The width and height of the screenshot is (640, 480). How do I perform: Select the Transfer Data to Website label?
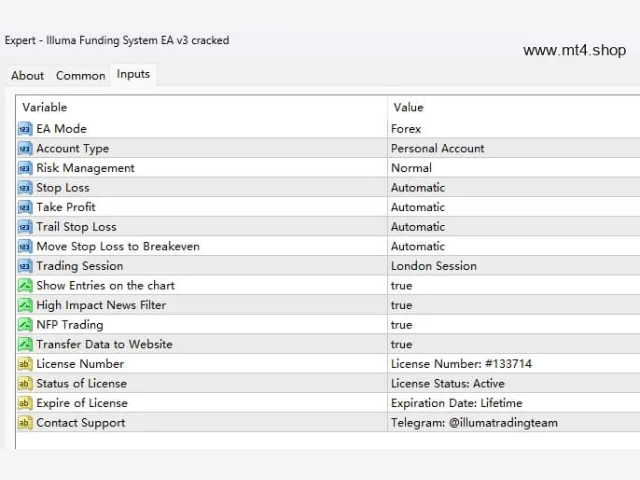[104, 344]
